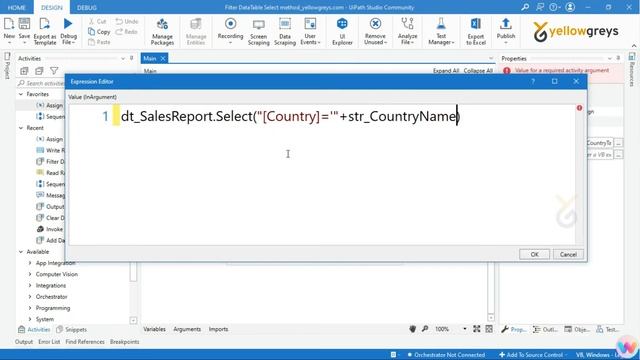This screenshot has height=360, width=640.
Task: Open the Breakpoints panel
Action: pyautogui.click(x=124, y=342)
